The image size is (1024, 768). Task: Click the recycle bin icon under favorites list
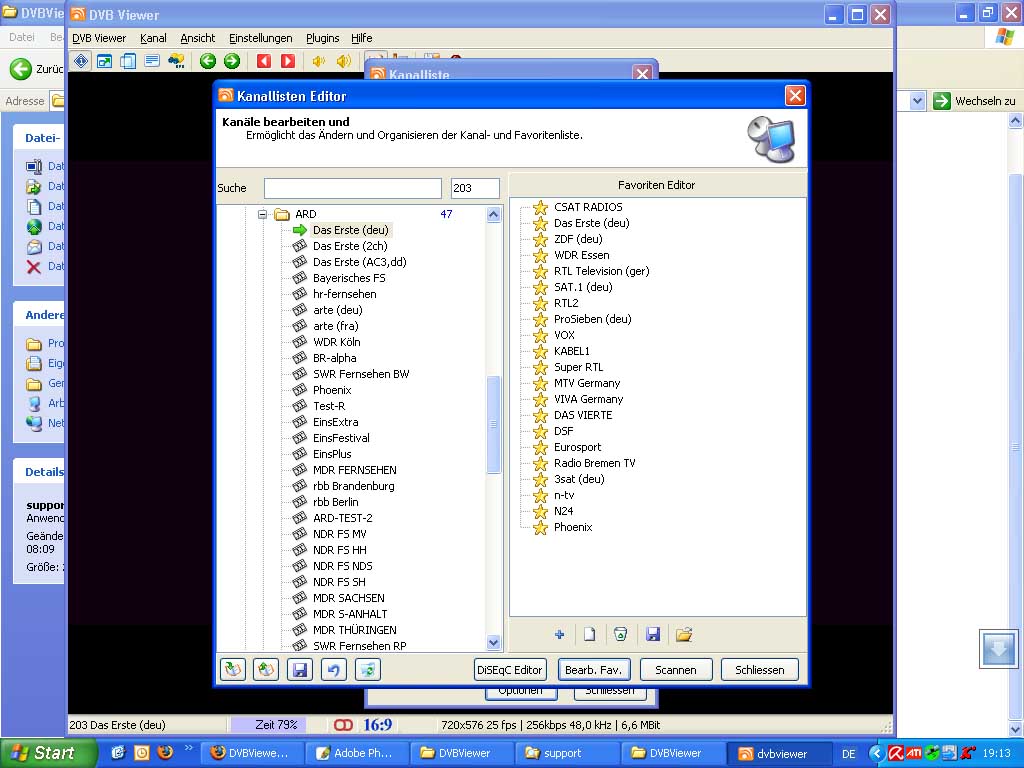(x=621, y=634)
